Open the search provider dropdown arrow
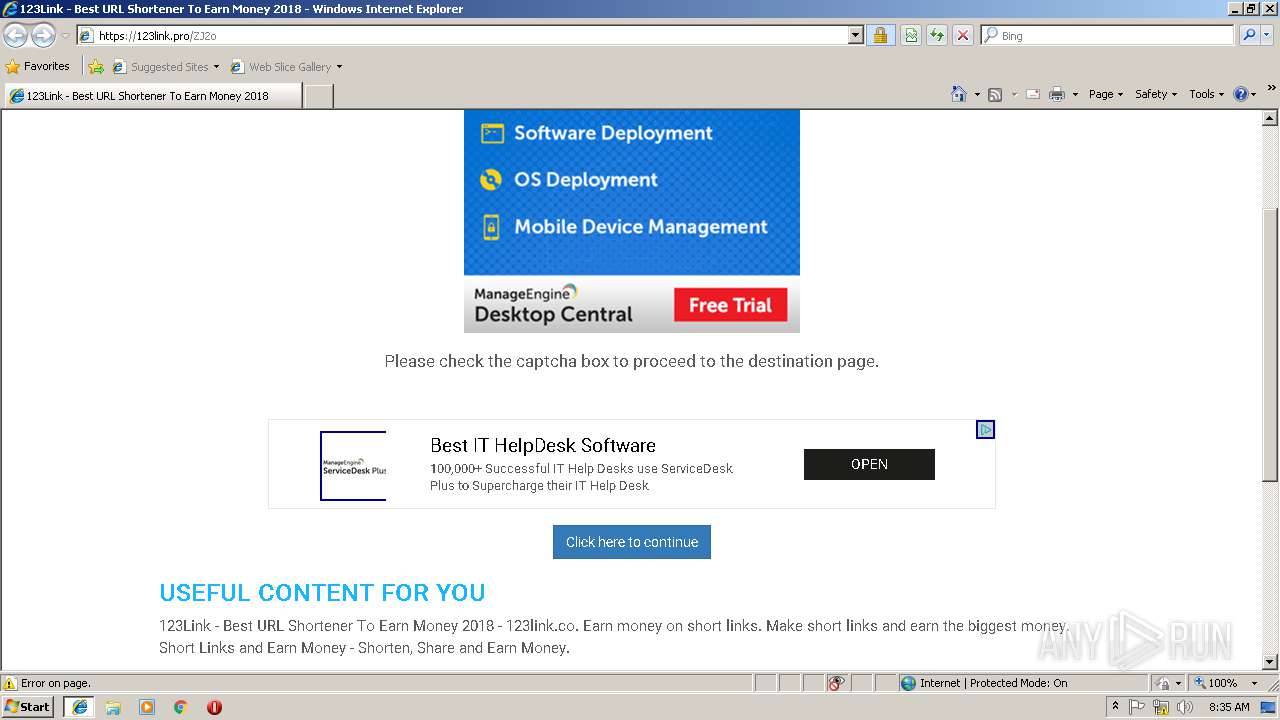The image size is (1280, 720). 1267,35
